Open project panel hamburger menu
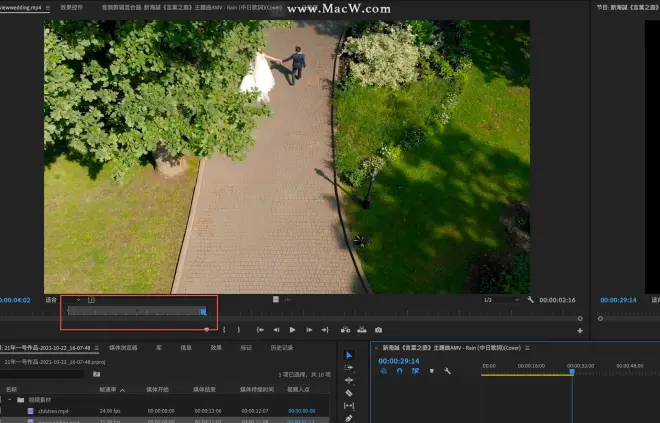The image size is (660, 423). (x=96, y=348)
